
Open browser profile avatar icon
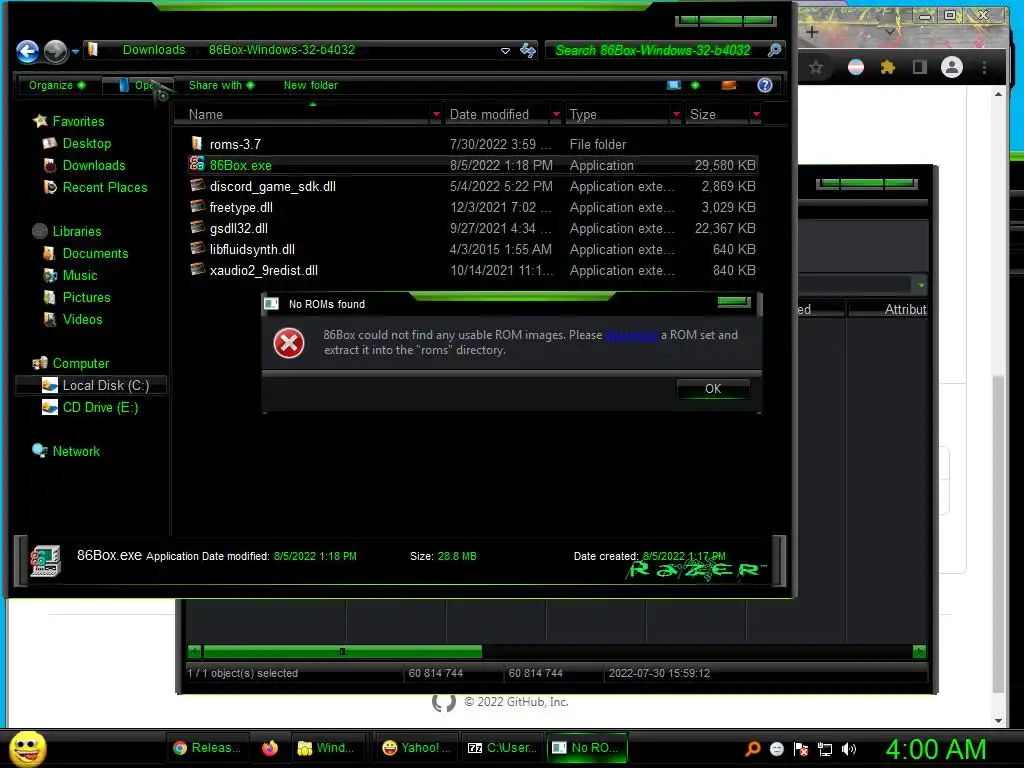point(952,67)
